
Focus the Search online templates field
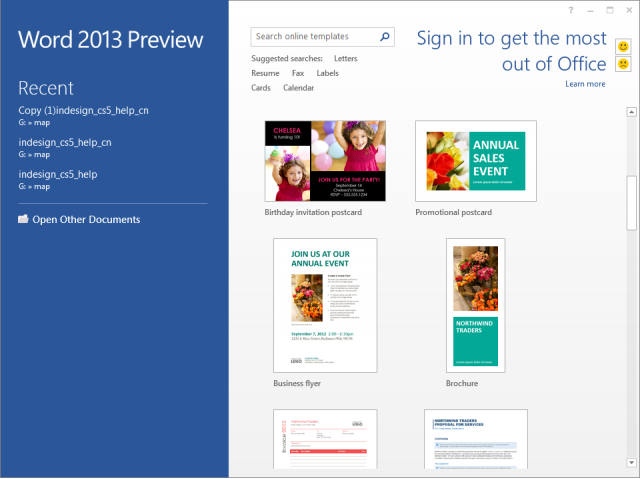tap(312, 37)
